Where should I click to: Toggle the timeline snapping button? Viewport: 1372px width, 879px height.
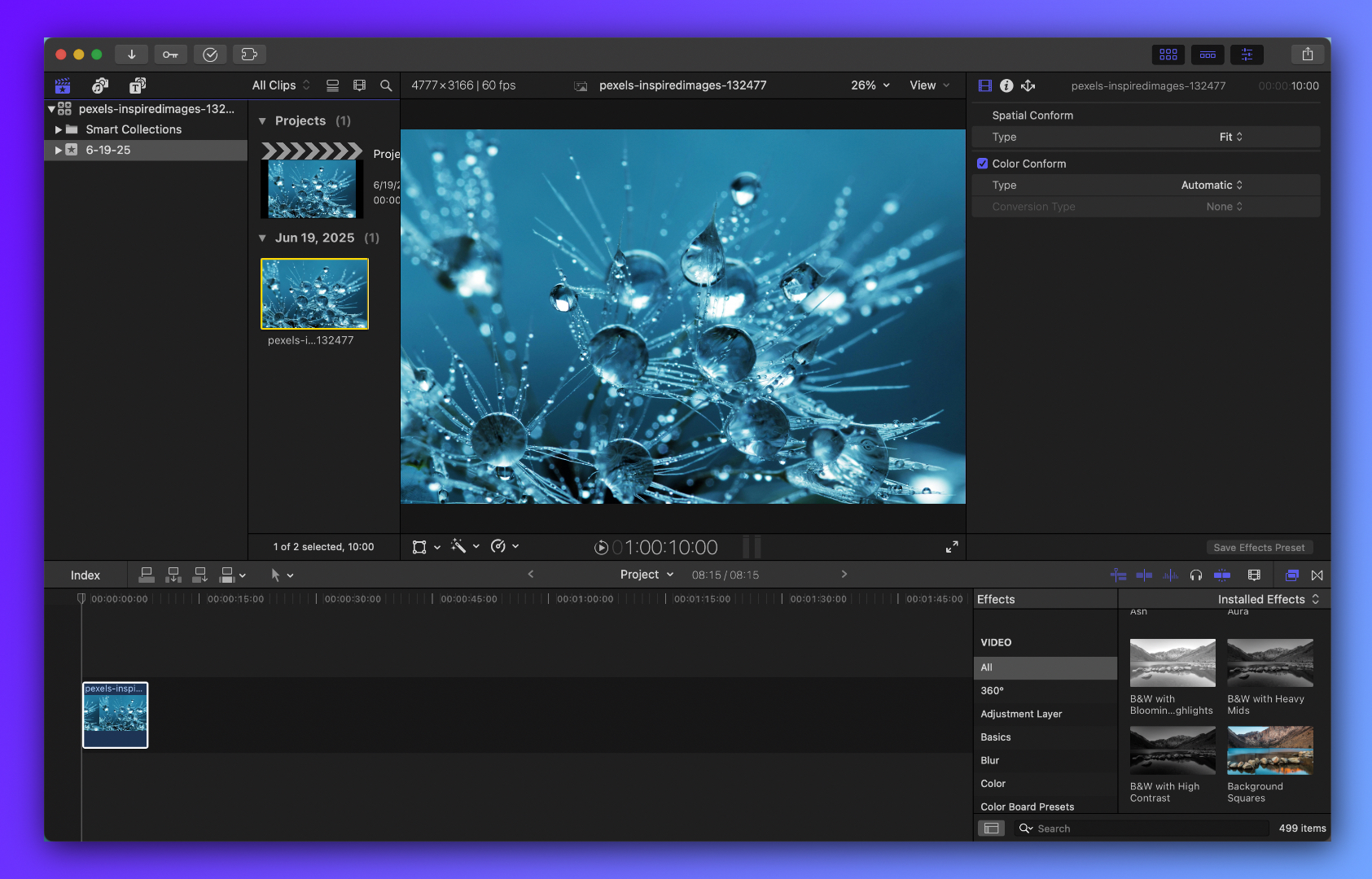point(1222,575)
